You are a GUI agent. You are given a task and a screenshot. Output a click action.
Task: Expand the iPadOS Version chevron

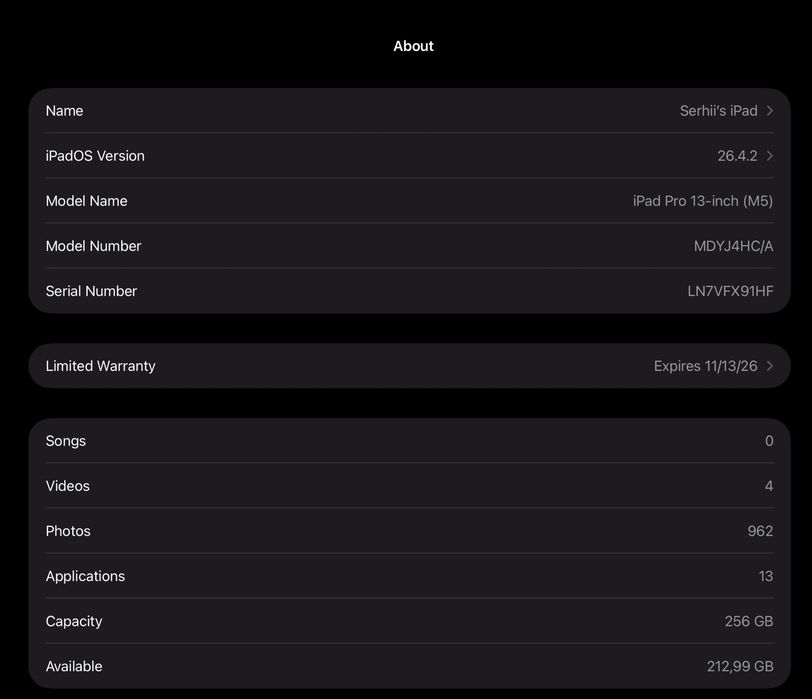click(x=770, y=156)
